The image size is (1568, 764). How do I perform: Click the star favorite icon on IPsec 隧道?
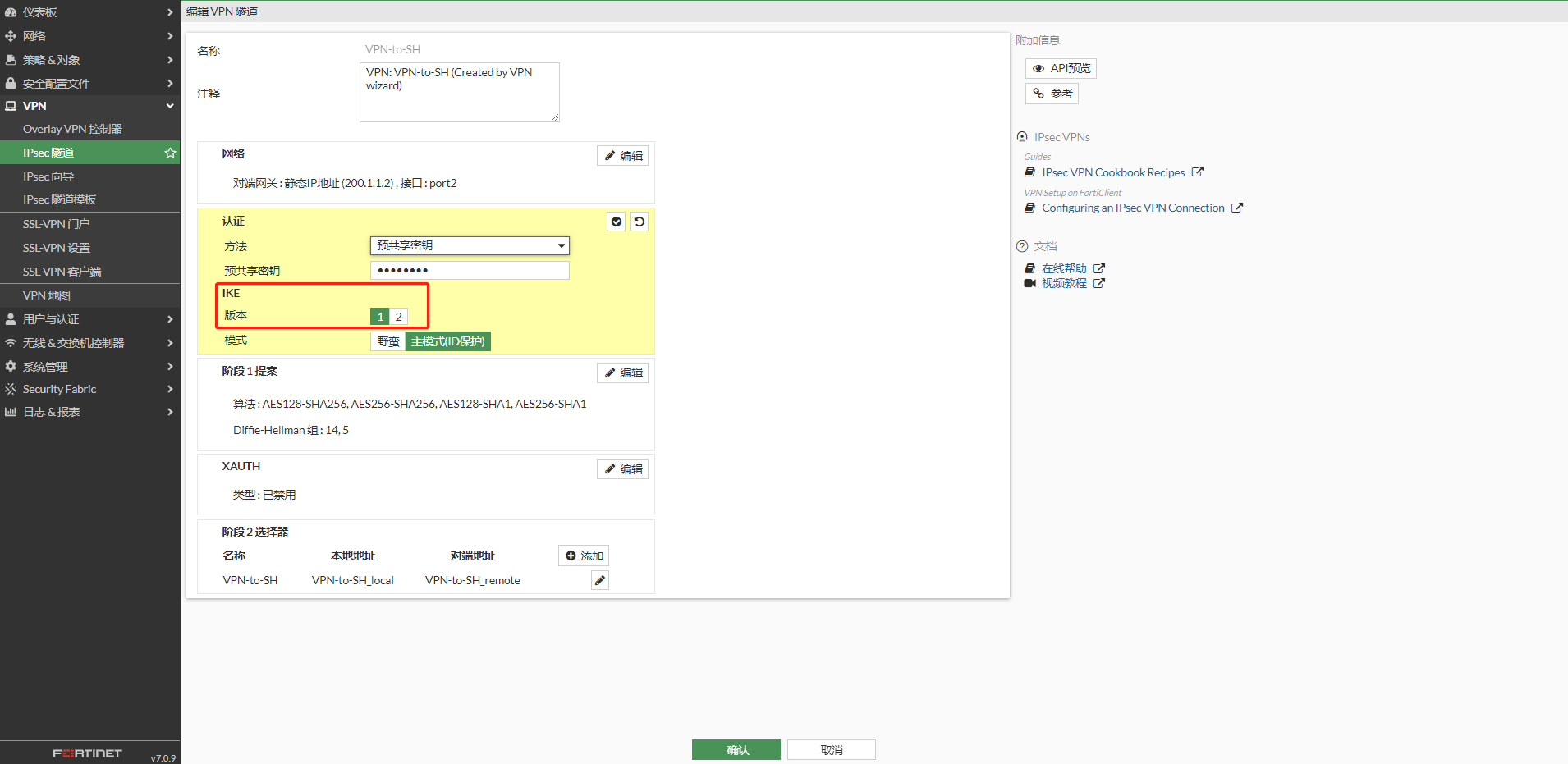click(170, 153)
